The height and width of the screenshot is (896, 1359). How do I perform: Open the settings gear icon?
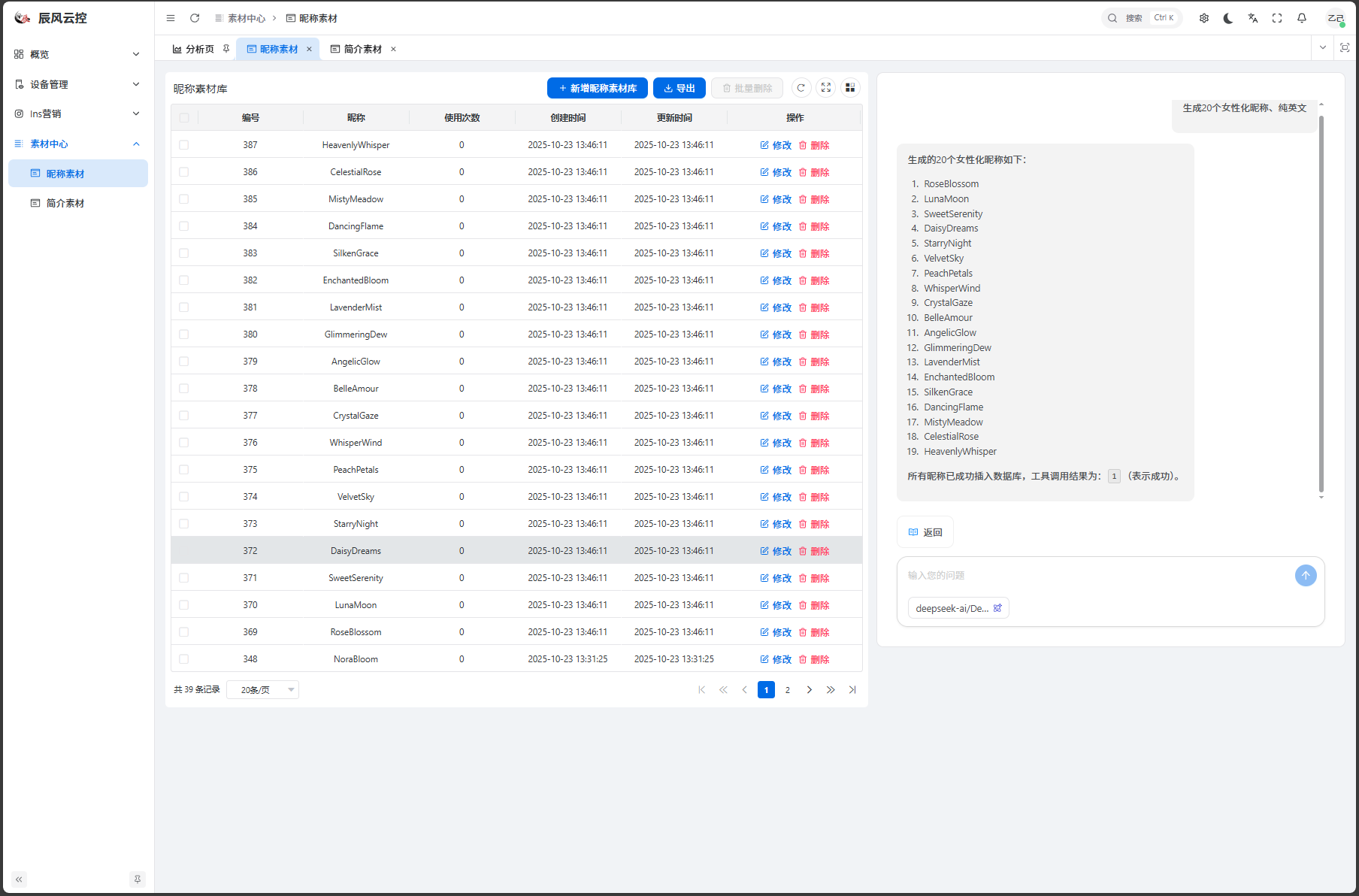point(1204,18)
